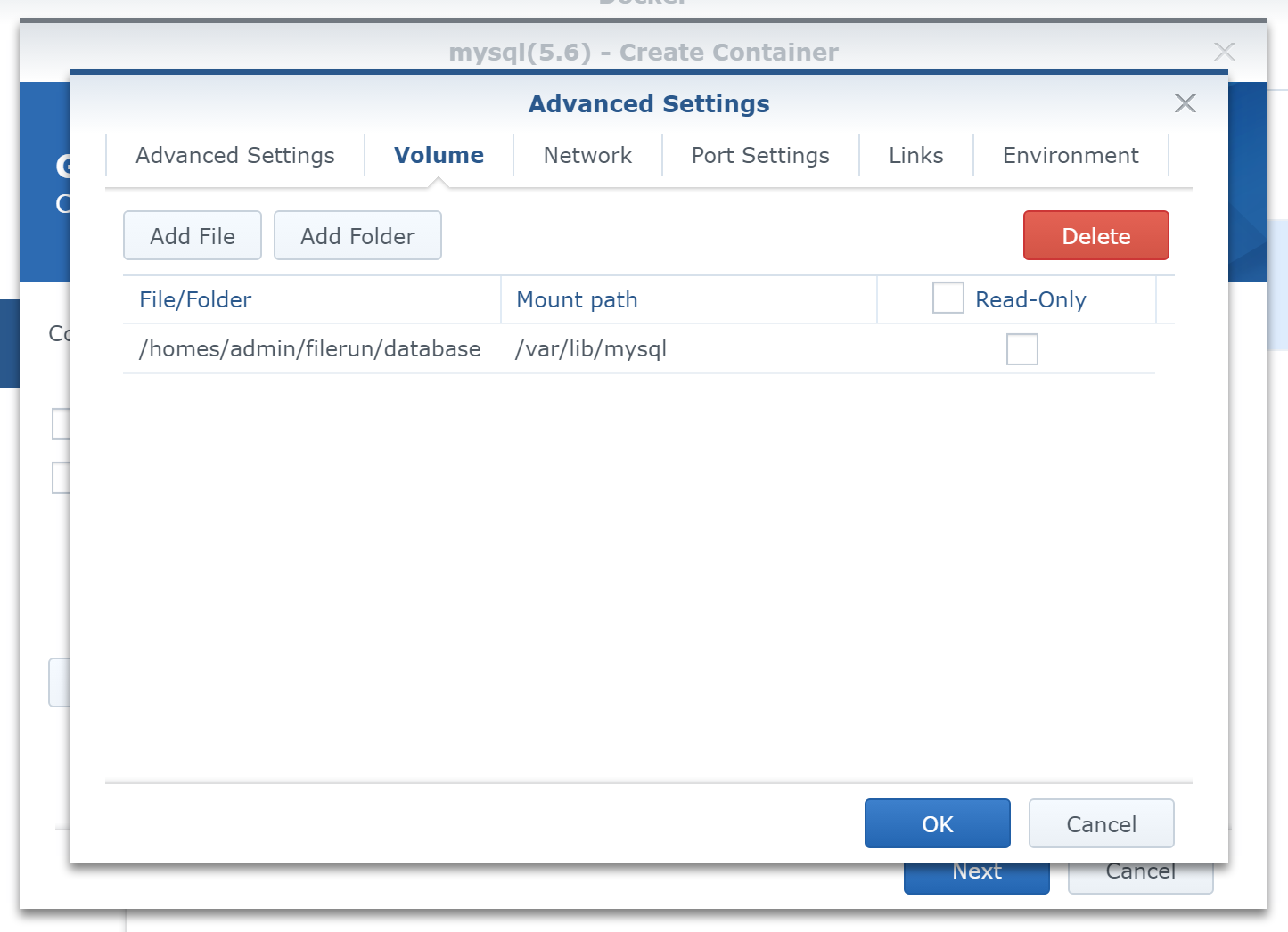Close the mysql Create Container window
Image resolution: width=1288 pixels, height=932 pixels.
click(x=1224, y=52)
